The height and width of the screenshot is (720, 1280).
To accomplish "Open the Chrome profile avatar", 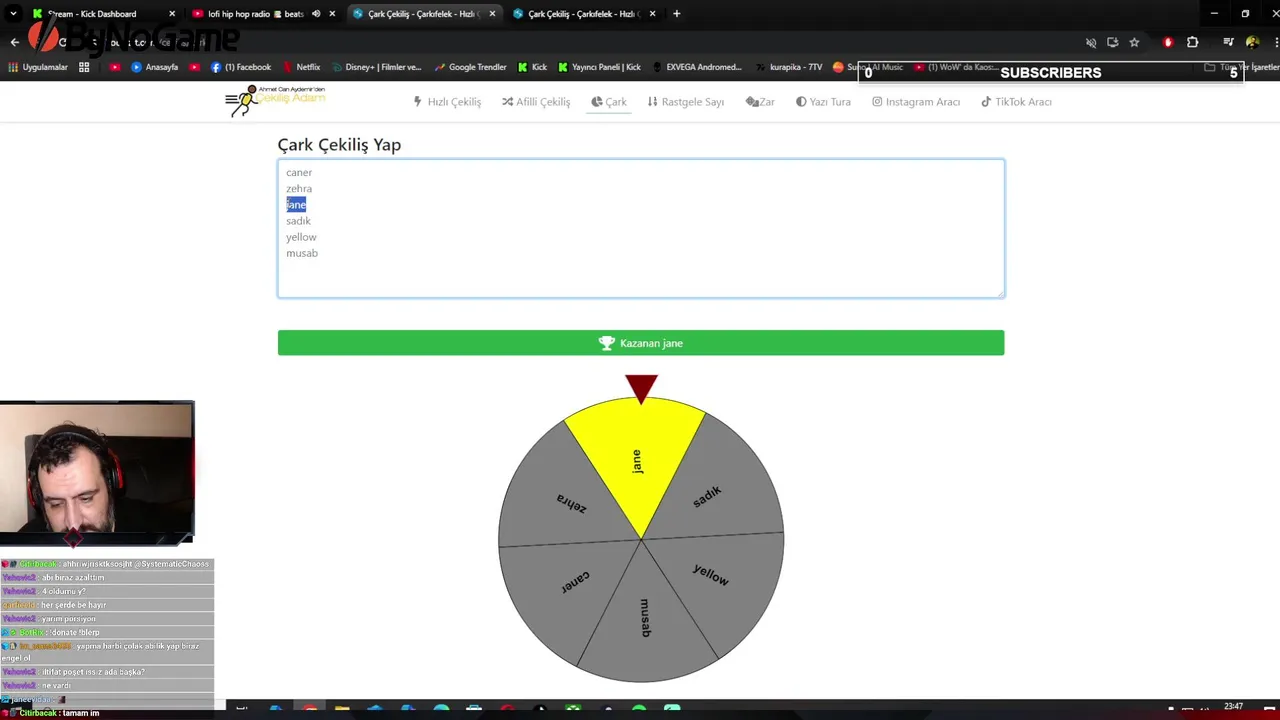I will [x=1253, y=42].
